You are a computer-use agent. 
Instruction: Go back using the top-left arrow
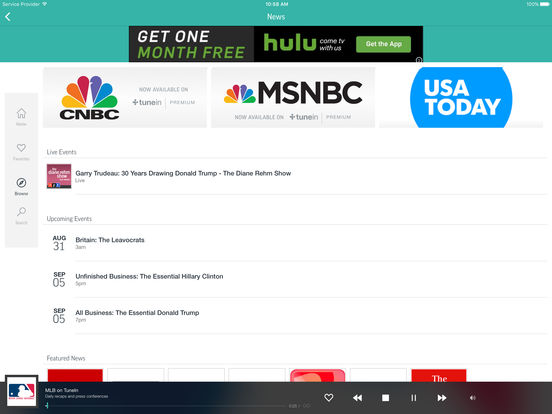(x=8, y=17)
